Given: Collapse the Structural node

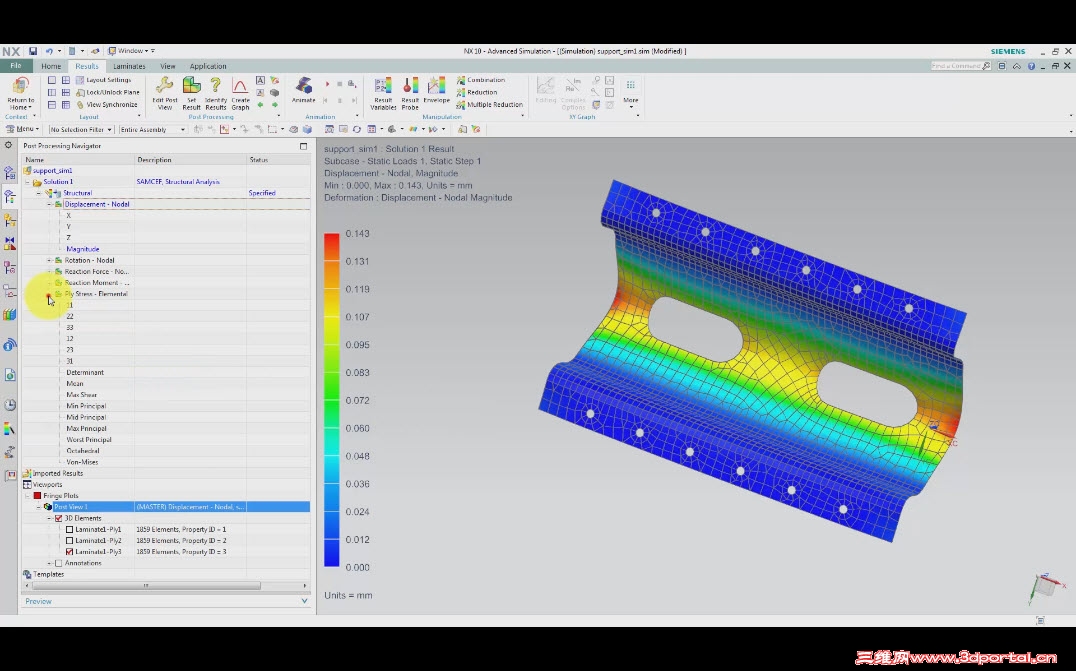Looking at the screenshot, I should point(38,193).
